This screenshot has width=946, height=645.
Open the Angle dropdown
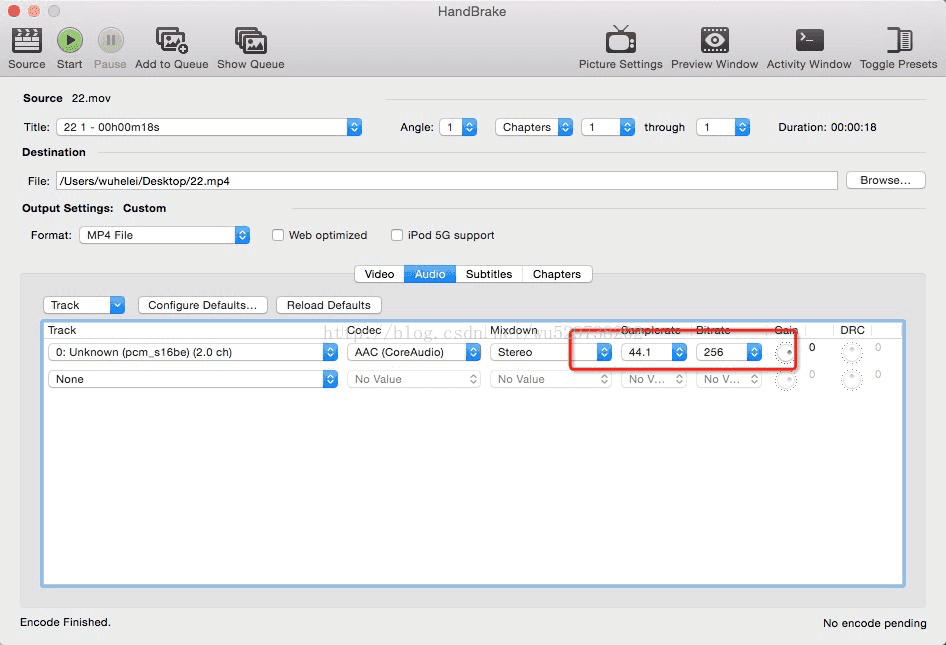click(459, 127)
